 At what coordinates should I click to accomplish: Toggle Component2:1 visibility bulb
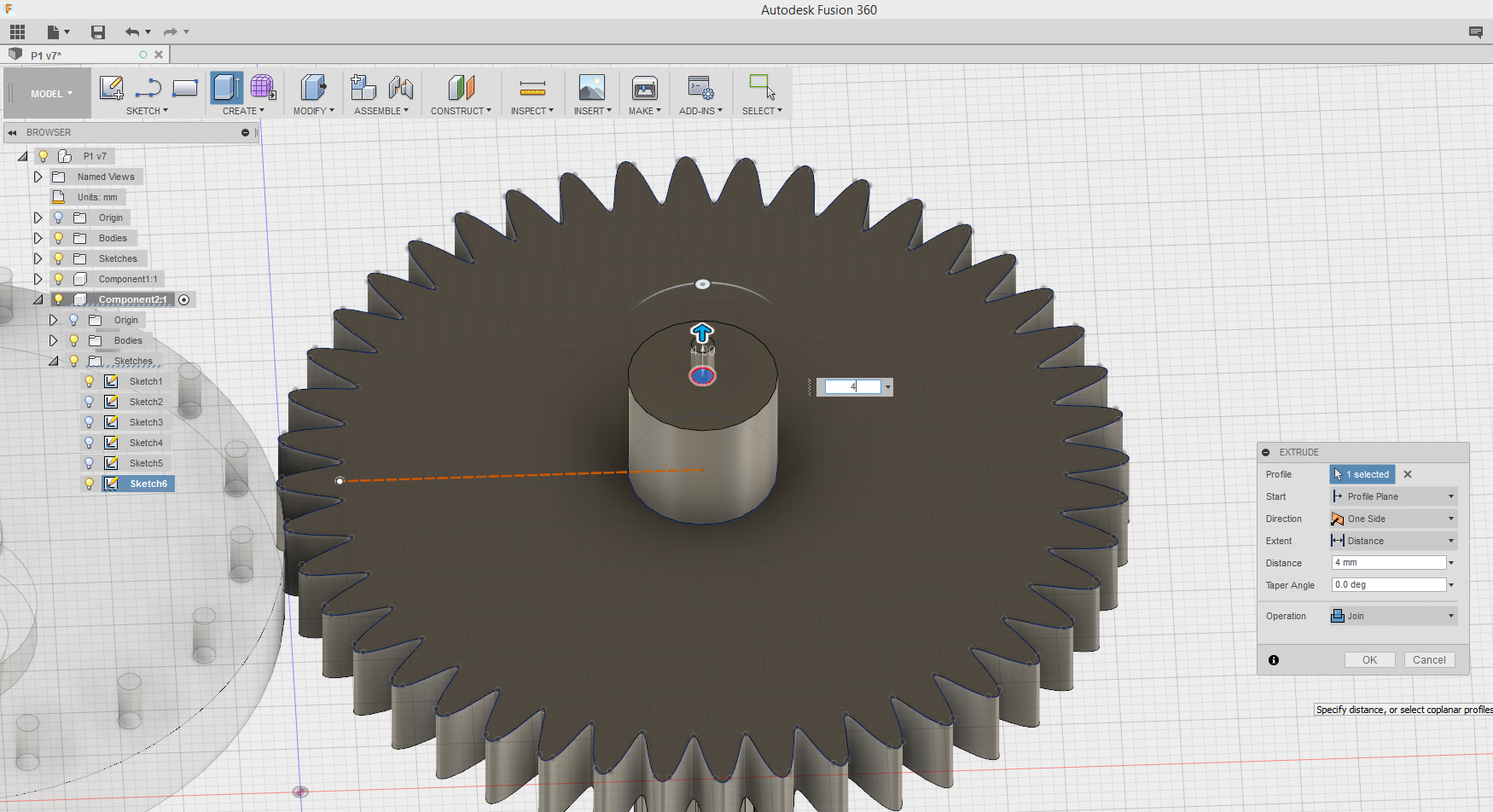pyautogui.click(x=58, y=300)
